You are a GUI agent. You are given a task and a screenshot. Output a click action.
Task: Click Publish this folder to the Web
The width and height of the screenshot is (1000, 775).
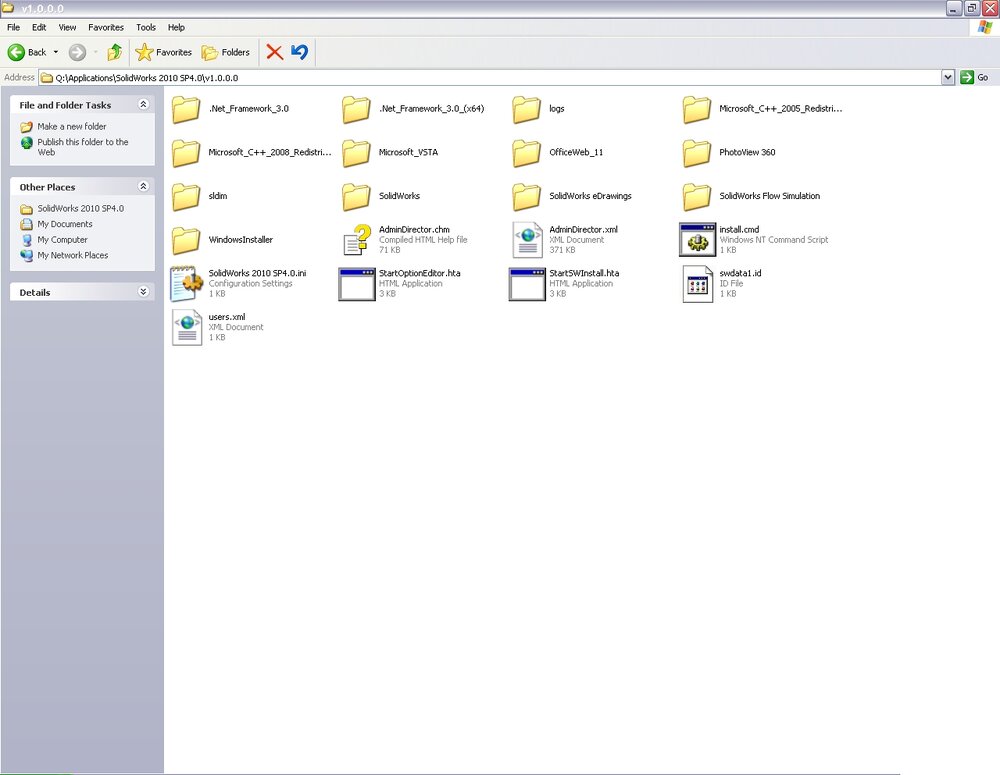point(82,147)
